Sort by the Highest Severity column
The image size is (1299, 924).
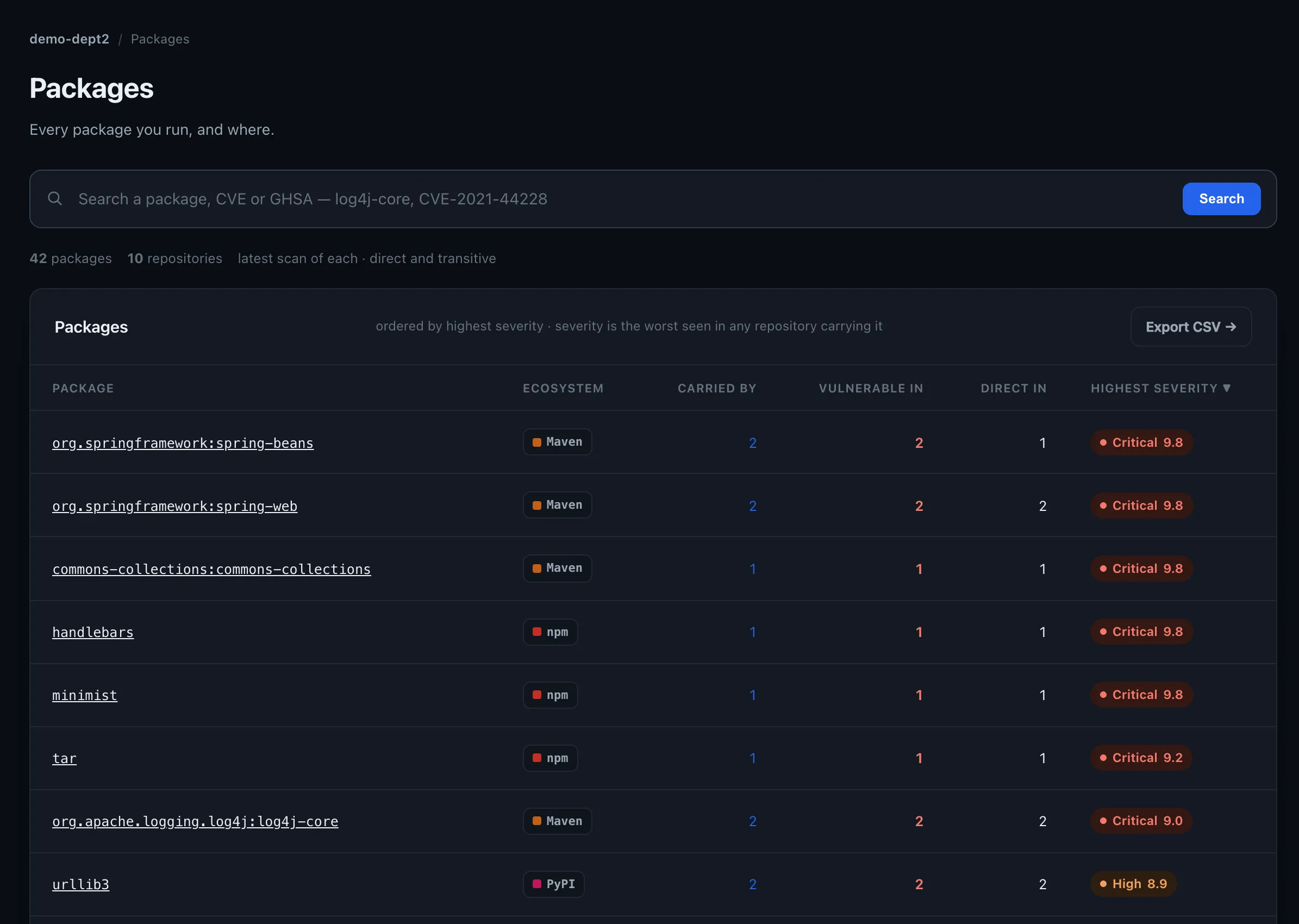[1160, 388]
